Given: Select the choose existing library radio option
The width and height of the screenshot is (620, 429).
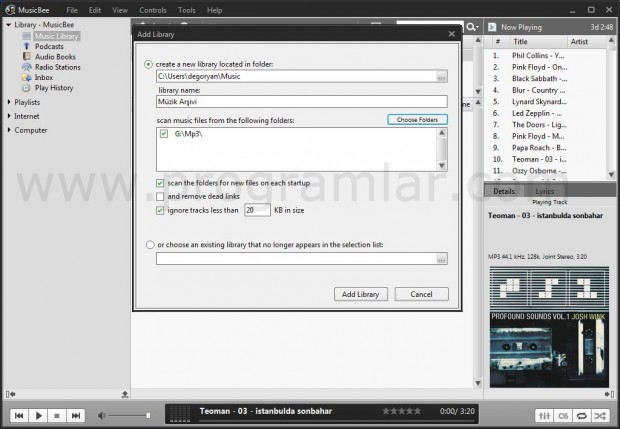Looking at the screenshot, I should pyautogui.click(x=149, y=244).
